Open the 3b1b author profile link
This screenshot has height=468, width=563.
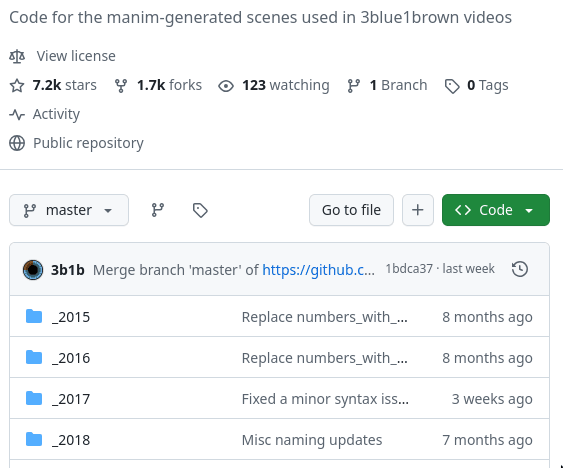tap(68, 270)
